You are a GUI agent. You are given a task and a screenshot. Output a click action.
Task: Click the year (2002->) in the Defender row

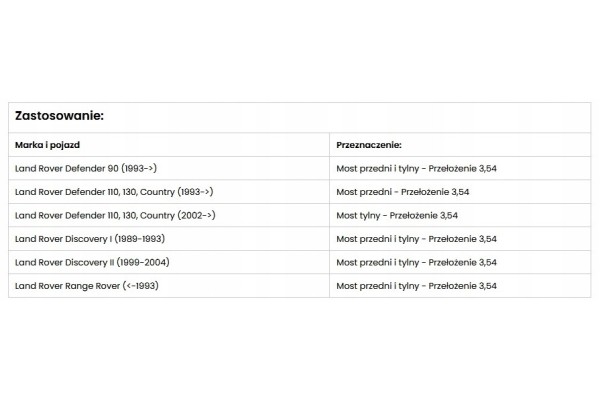196,216
